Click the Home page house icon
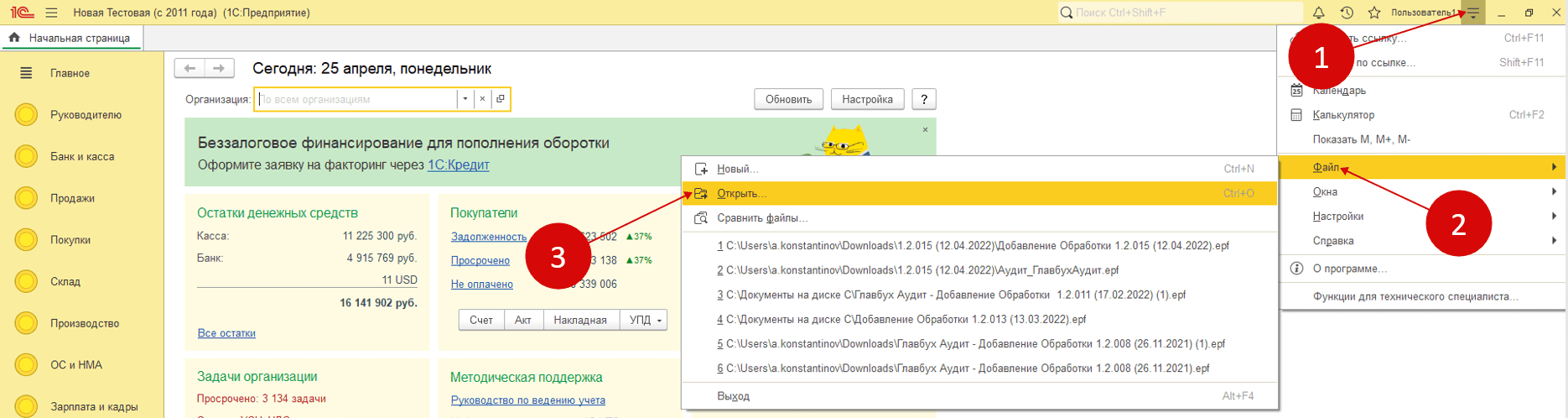 pyautogui.click(x=14, y=38)
